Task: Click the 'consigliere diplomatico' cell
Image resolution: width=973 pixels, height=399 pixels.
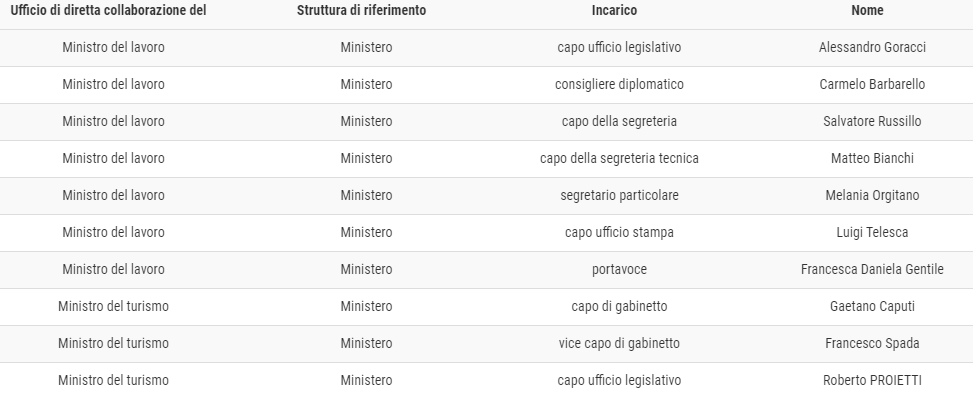Action: 619,84
